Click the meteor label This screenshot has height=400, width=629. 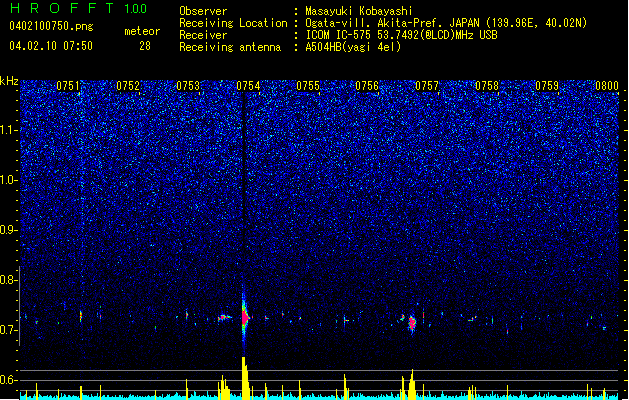142,31
